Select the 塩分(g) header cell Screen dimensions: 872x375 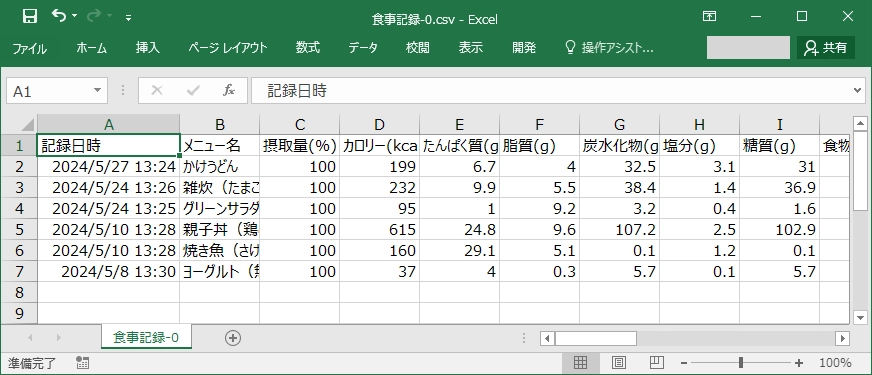click(x=700, y=145)
